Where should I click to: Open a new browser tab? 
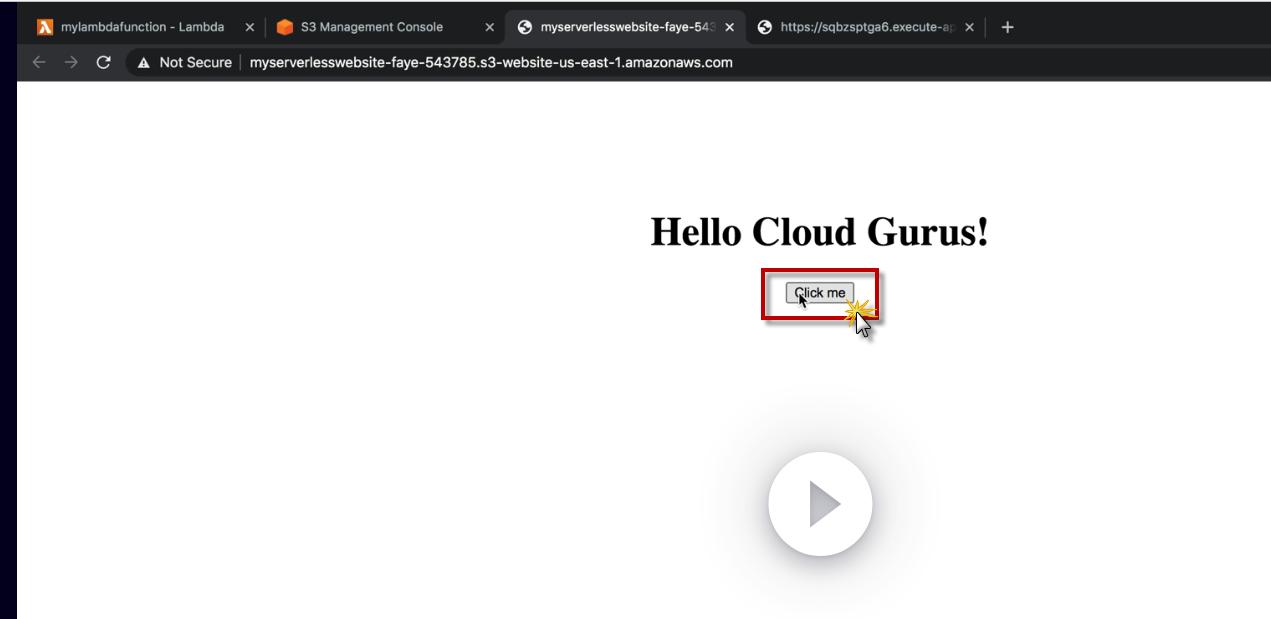click(x=1007, y=27)
